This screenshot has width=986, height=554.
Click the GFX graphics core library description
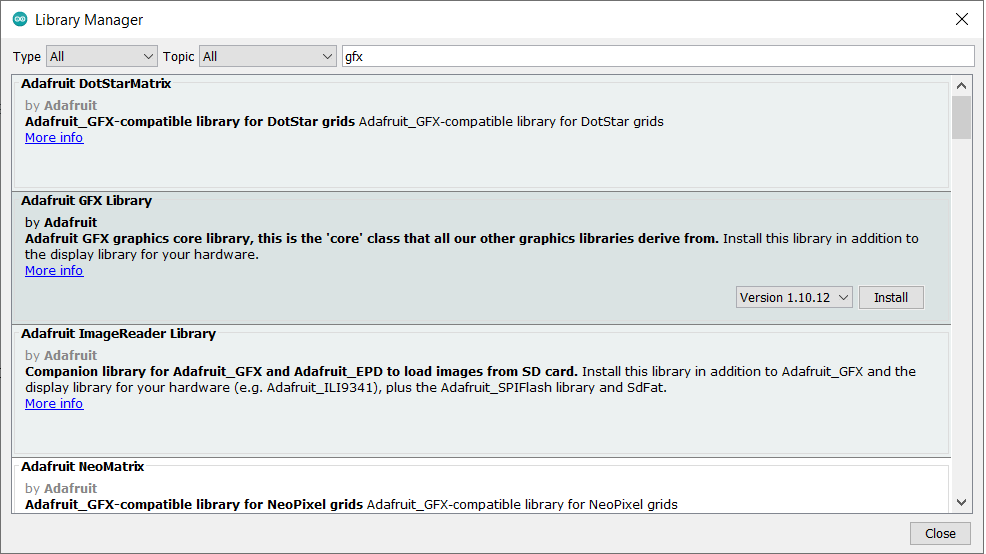point(472,247)
